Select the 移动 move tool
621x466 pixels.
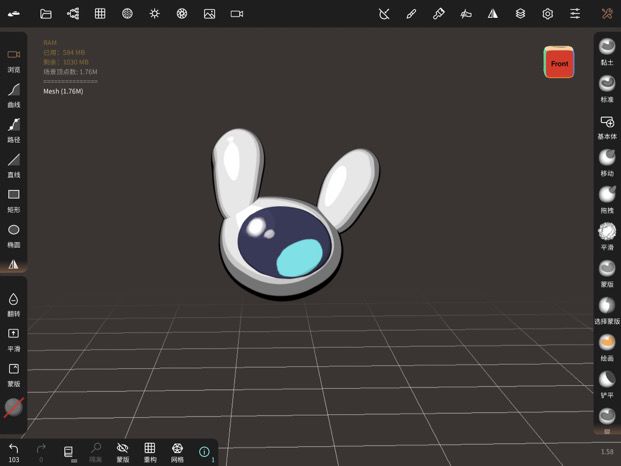607,162
